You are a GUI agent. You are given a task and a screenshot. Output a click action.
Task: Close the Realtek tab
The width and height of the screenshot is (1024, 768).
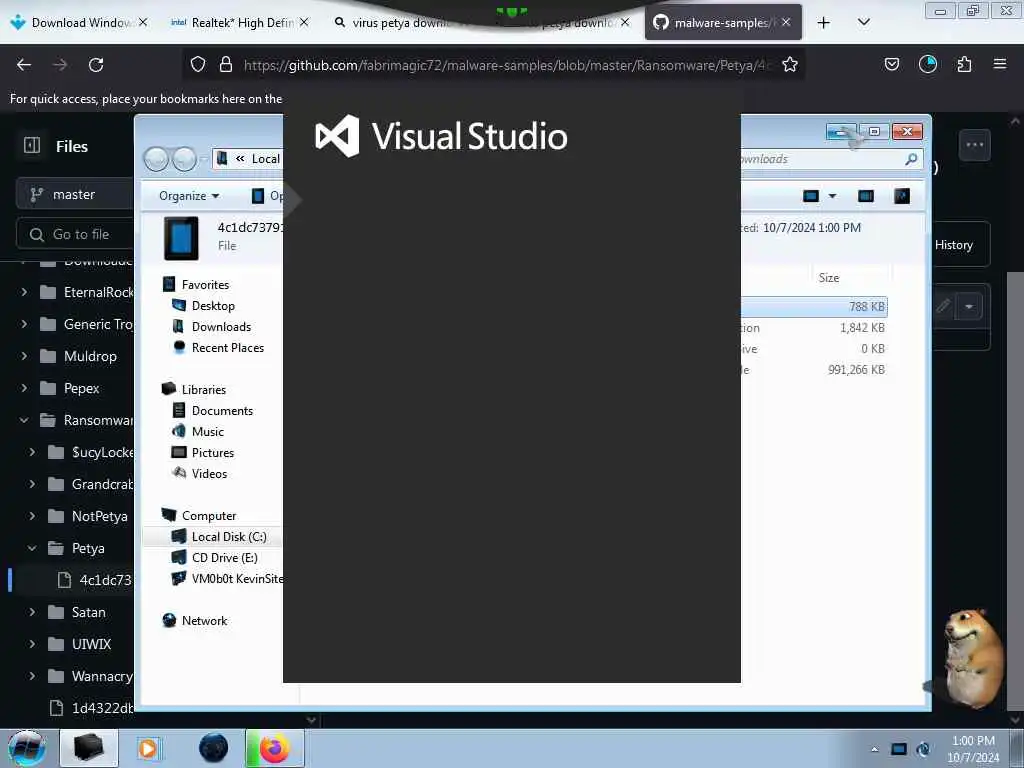(x=304, y=22)
